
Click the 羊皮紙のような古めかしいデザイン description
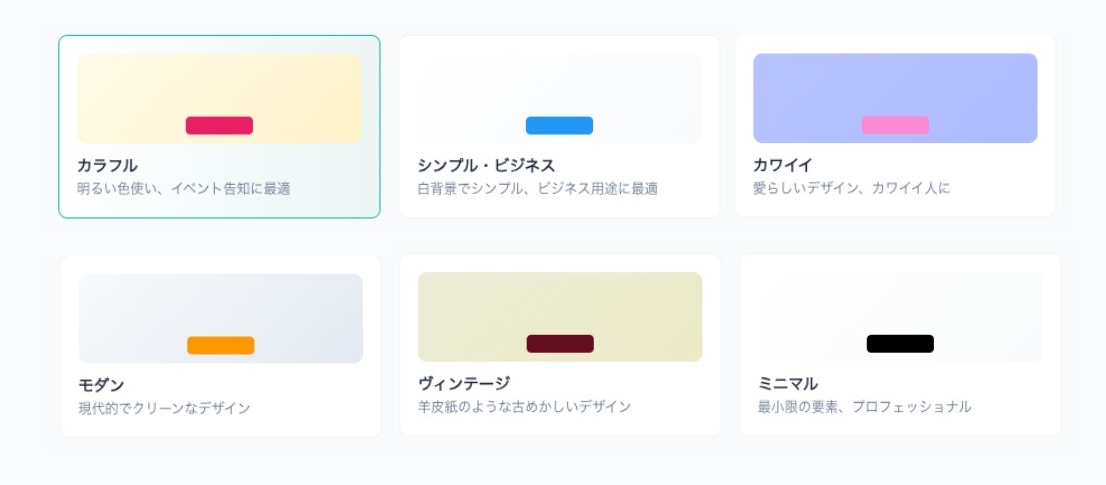(524, 407)
